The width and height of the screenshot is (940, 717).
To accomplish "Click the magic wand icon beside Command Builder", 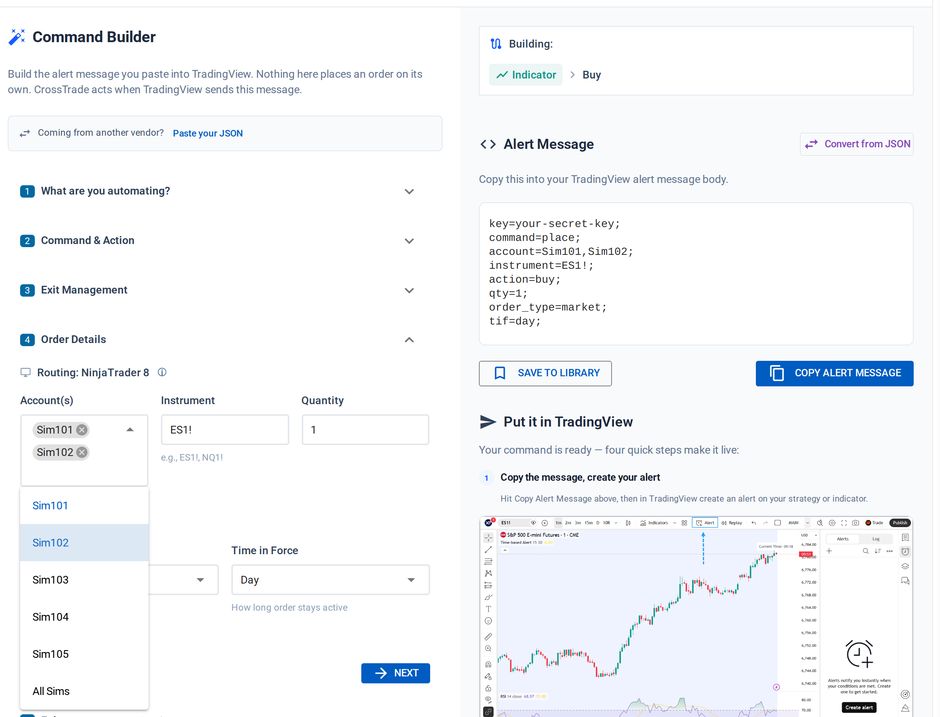I will 17,37.
